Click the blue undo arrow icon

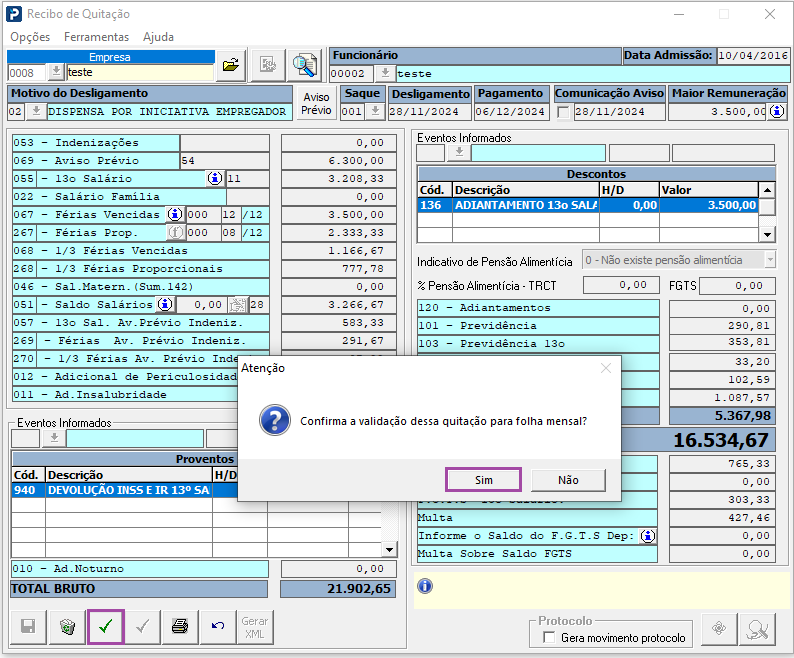tap(218, 627)
